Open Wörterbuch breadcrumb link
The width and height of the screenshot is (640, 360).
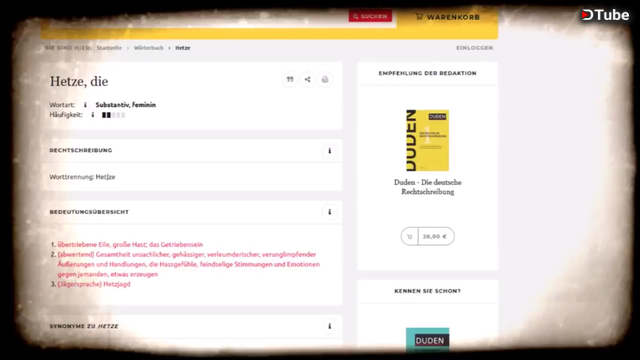[x=149, y=48]
